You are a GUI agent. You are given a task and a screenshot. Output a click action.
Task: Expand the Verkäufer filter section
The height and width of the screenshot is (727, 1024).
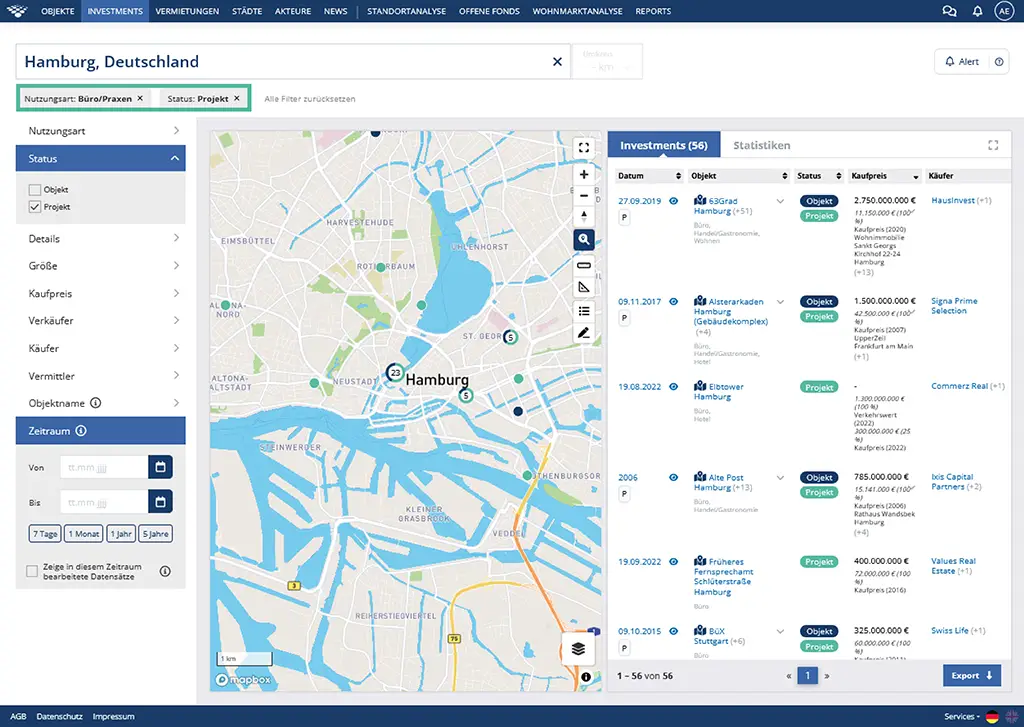101,321
